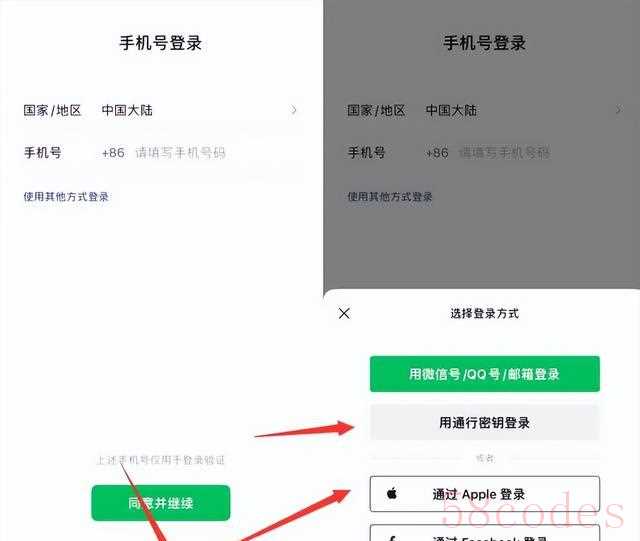This screenshot has height=541, width=640.
Task: Open 使用其他方式登录 link in left panel
Action: click(66, 197)
